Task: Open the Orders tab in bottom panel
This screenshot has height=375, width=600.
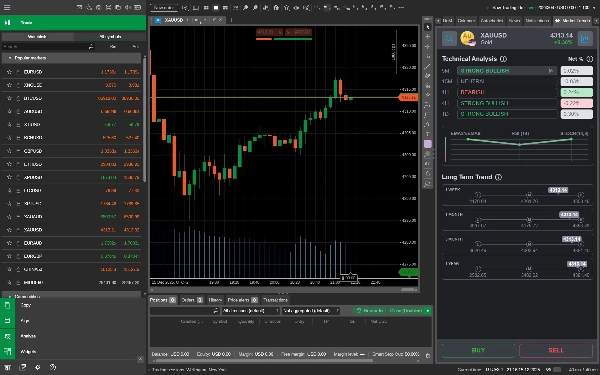Action: tap(192, 300)
